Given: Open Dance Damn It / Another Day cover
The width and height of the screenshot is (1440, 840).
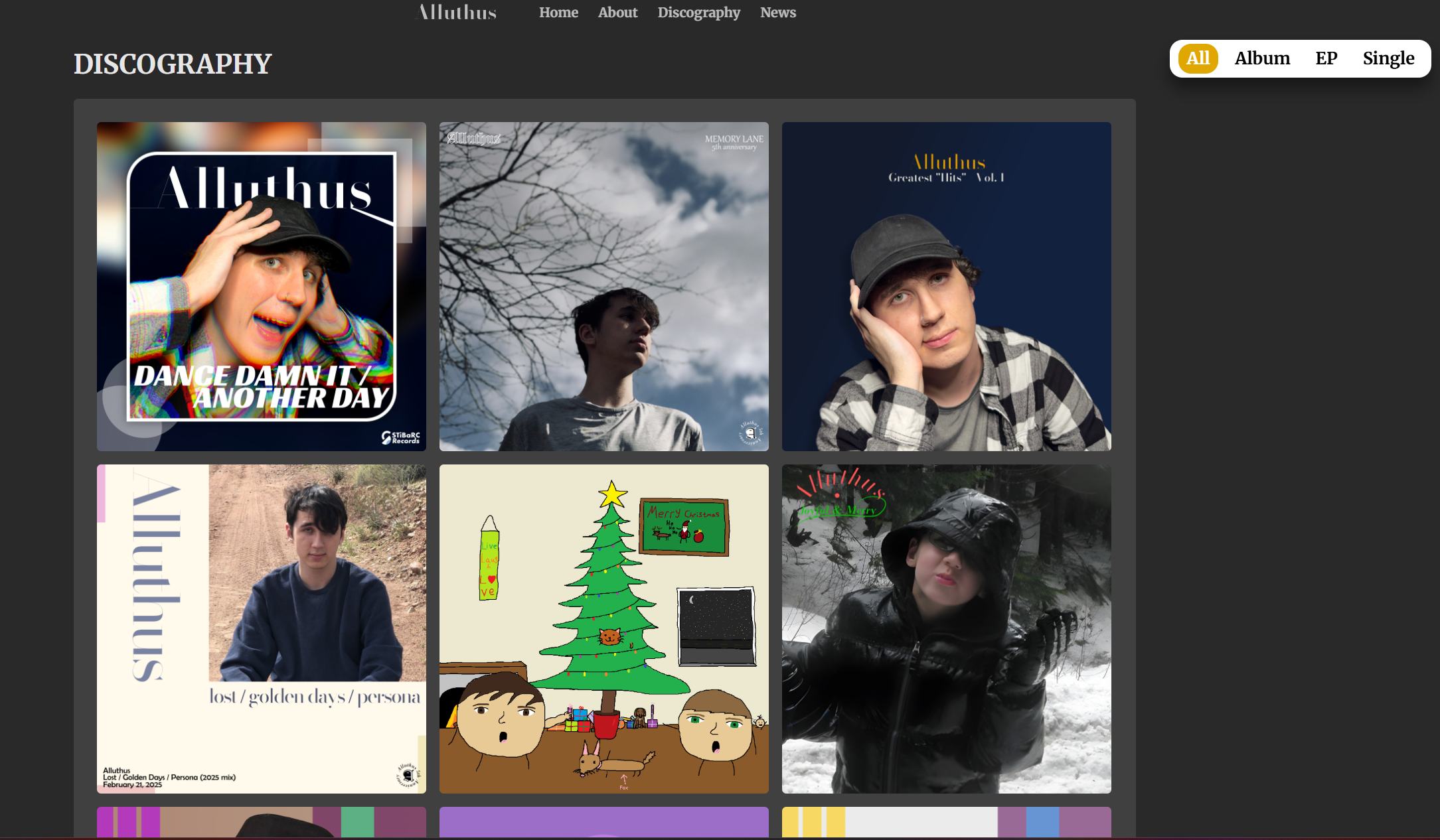Looking at the screenshot, I should [x=261, y=286].
